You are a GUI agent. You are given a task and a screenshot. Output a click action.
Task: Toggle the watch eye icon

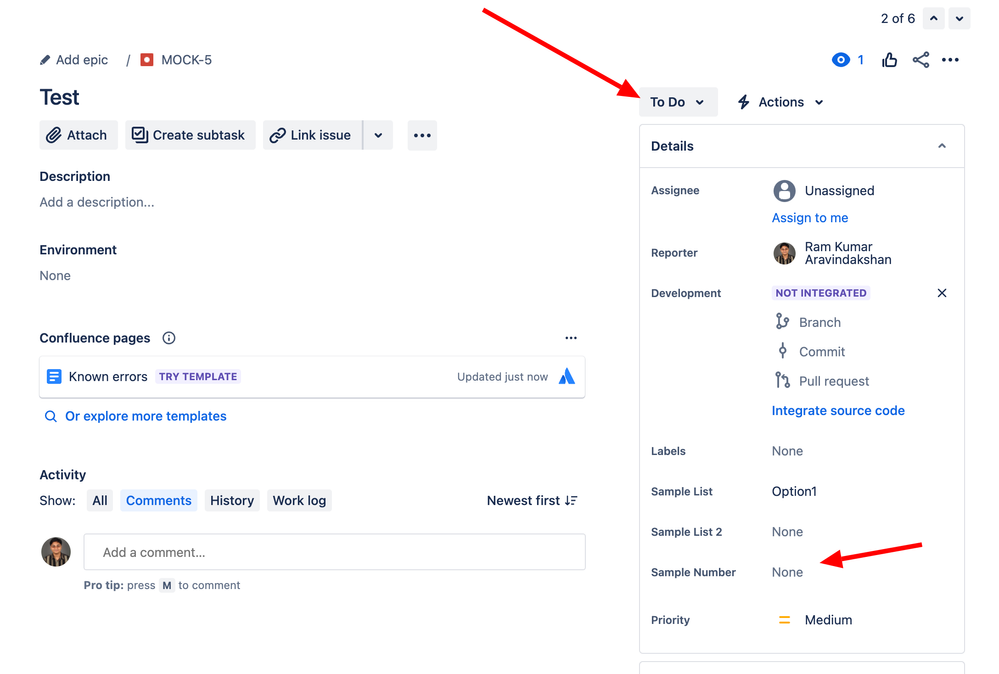click(840, 60)
